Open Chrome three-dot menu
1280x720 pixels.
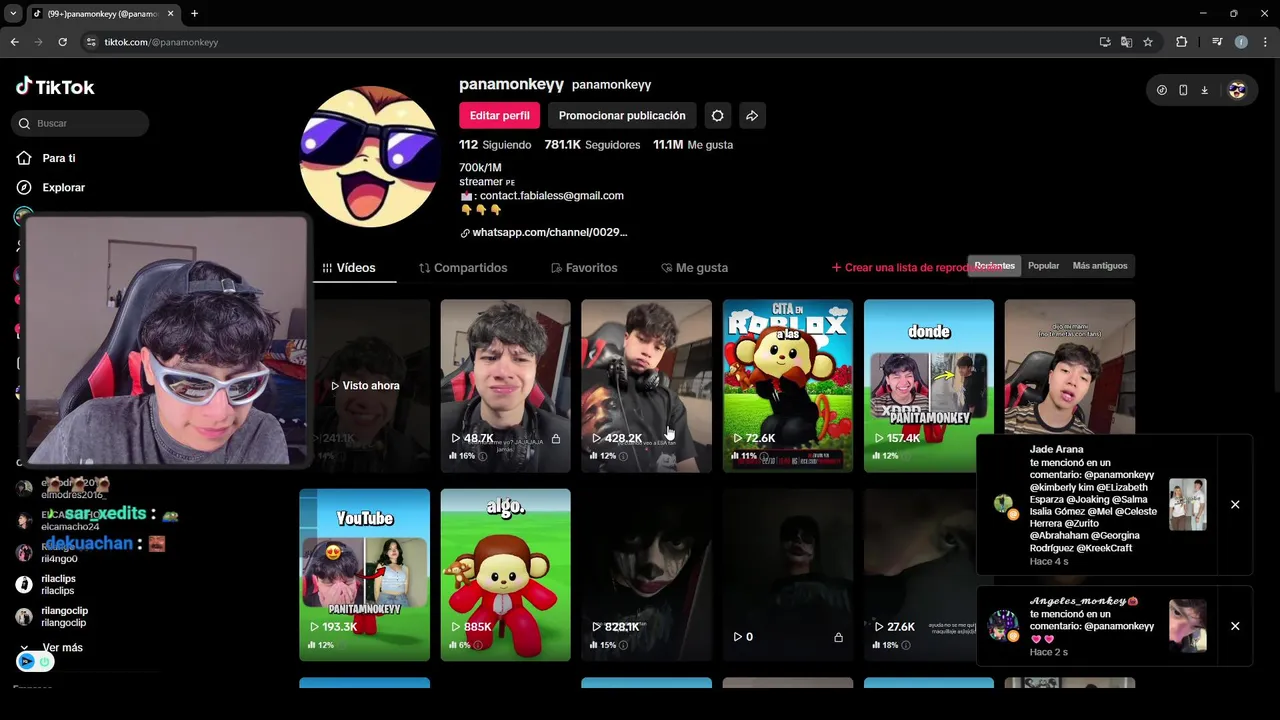click(x=1265, y=42)
